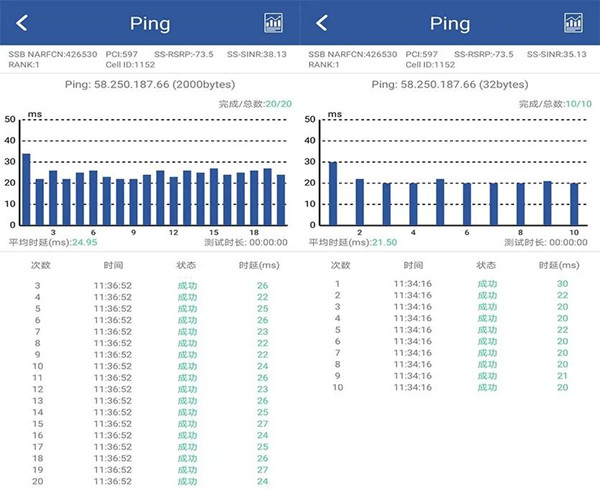Tap SS-SINR:35.13 signal info
The width and height of the screenshot is (600, 490).
pos(560,54)
